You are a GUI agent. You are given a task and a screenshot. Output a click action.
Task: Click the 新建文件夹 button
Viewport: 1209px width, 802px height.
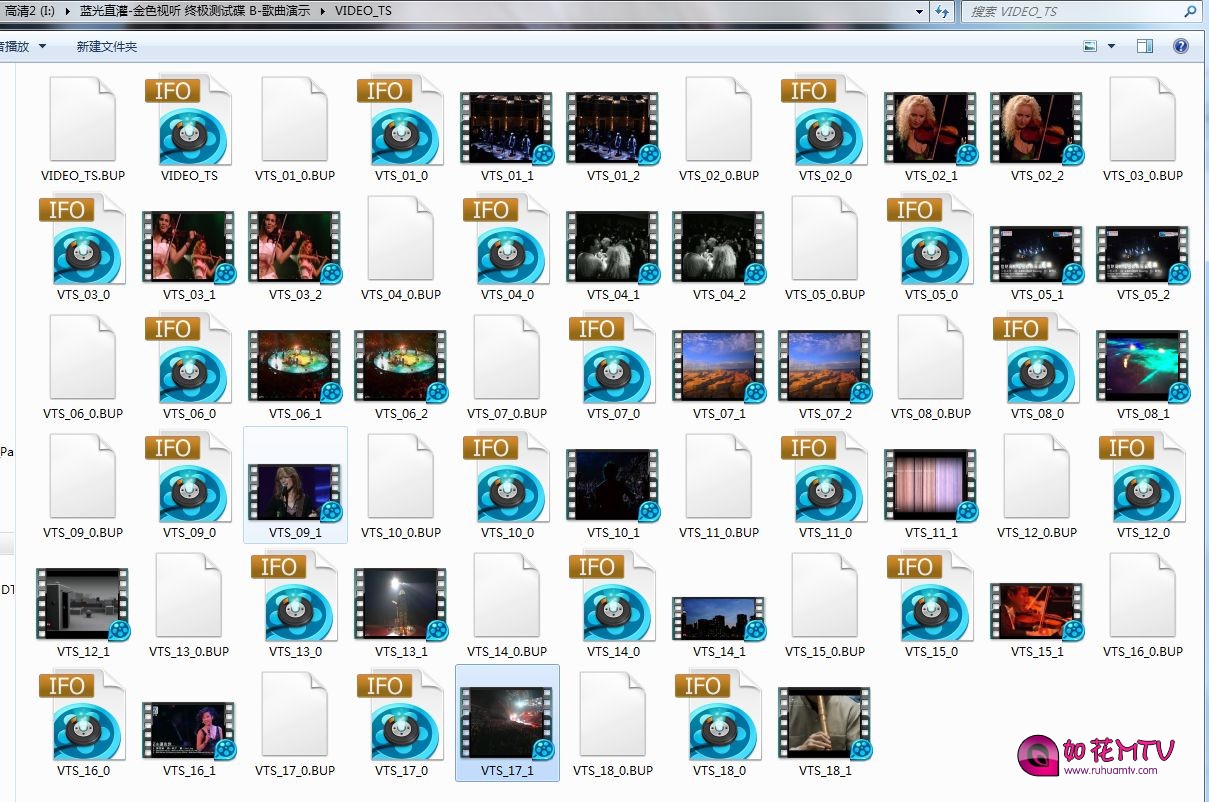[x=106, y=47]
